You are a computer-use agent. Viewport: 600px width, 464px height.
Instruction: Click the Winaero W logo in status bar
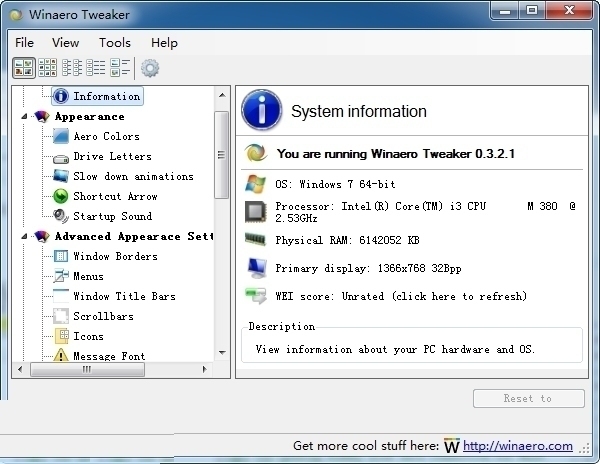point(452,446)
